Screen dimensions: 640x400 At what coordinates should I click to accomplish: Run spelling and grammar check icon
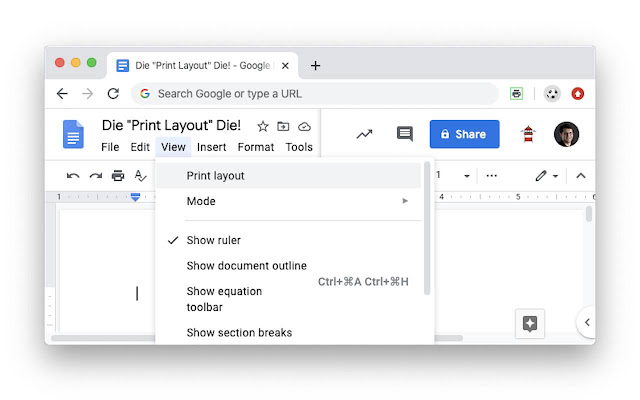pyautogui.click(x=140, y=176)
